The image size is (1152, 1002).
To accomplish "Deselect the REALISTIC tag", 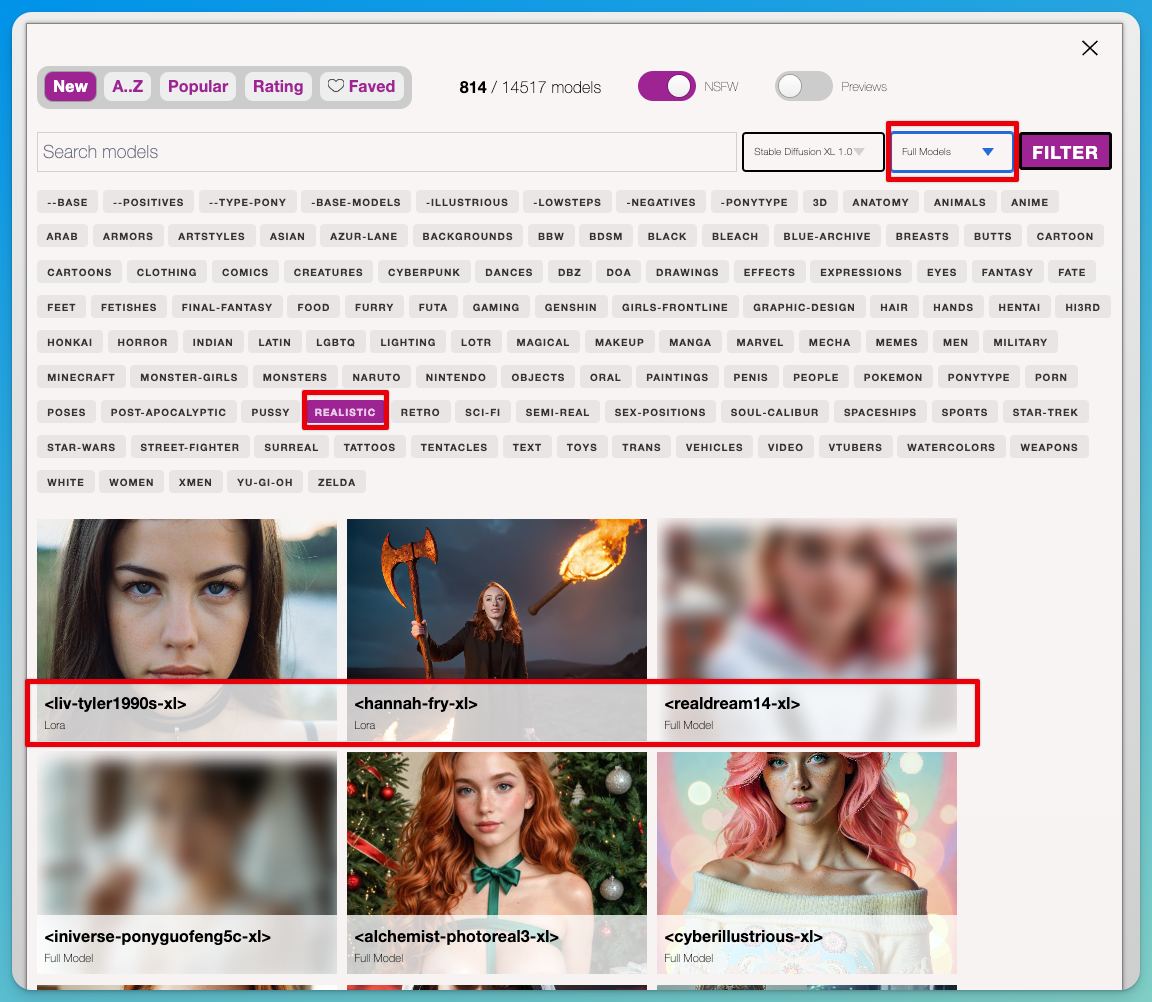I will [x=345, y=412].
